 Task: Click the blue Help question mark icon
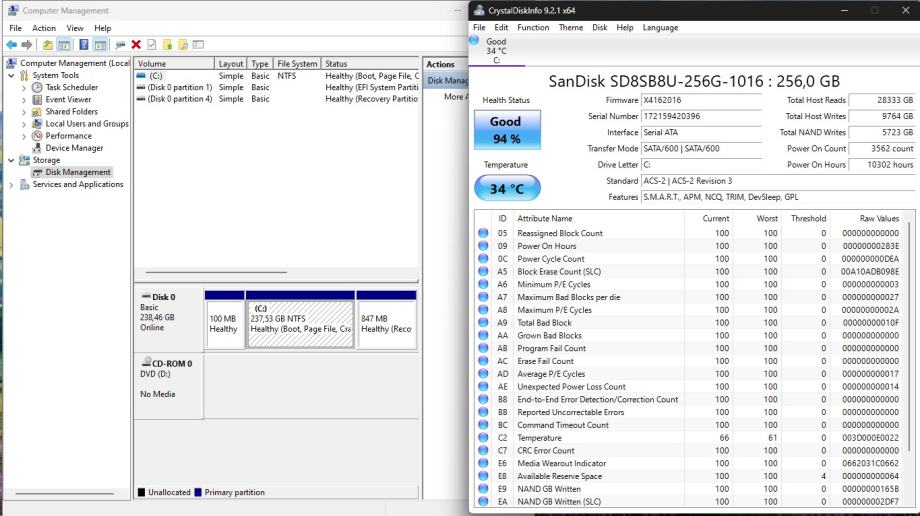pos(84,45)
